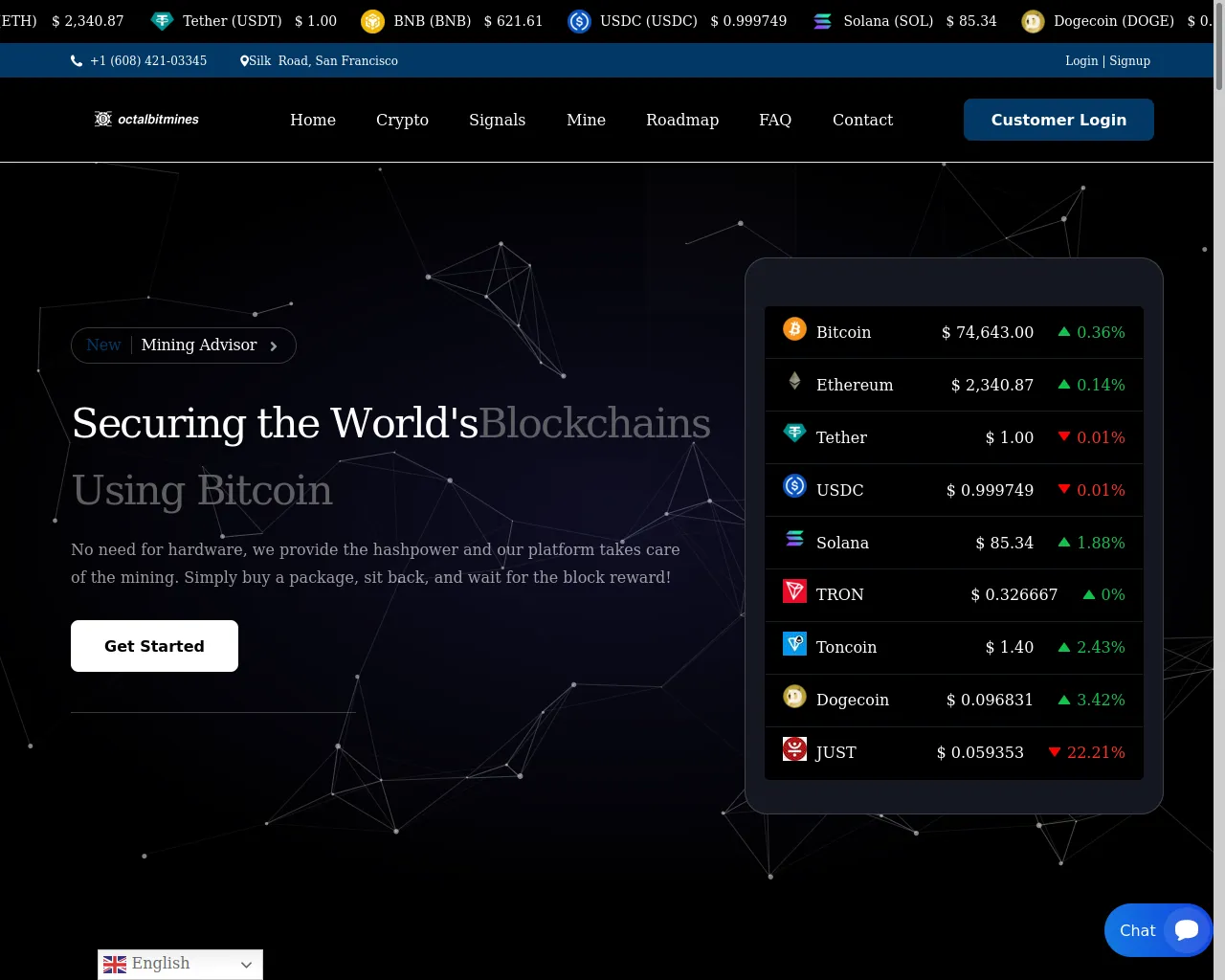Click the red down arrow beside Tether's 0.01%
The image size is (1225, 980).
click(1064, 436)
